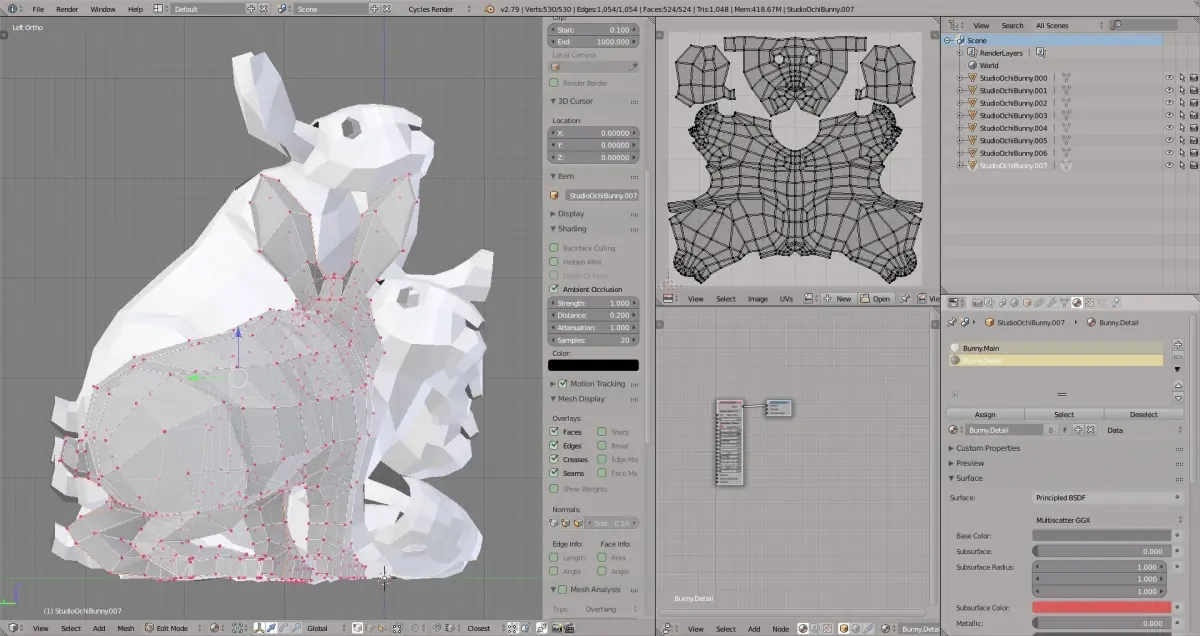Add a new material slot with plus icon
This screenshot has width=1200, height=636.
tap(1178, 344)
